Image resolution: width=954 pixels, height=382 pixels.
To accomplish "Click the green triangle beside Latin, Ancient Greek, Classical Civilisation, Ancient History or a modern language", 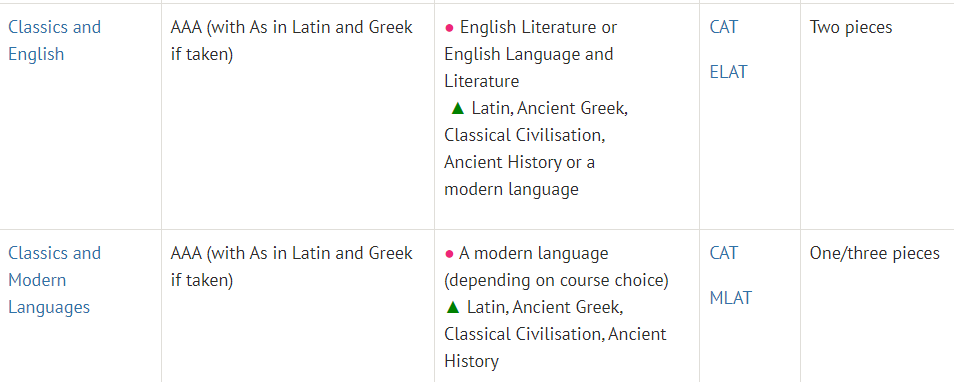I will click(458, 108).
